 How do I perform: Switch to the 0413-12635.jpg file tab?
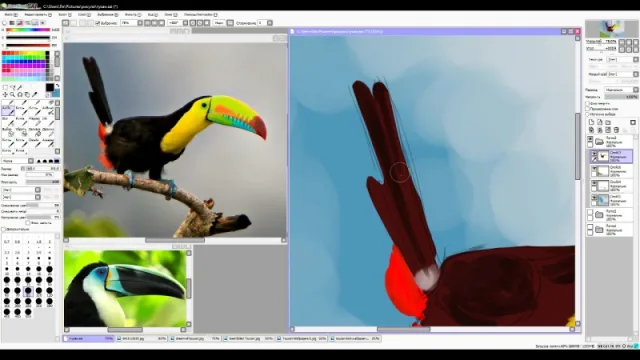coord(142,339)
